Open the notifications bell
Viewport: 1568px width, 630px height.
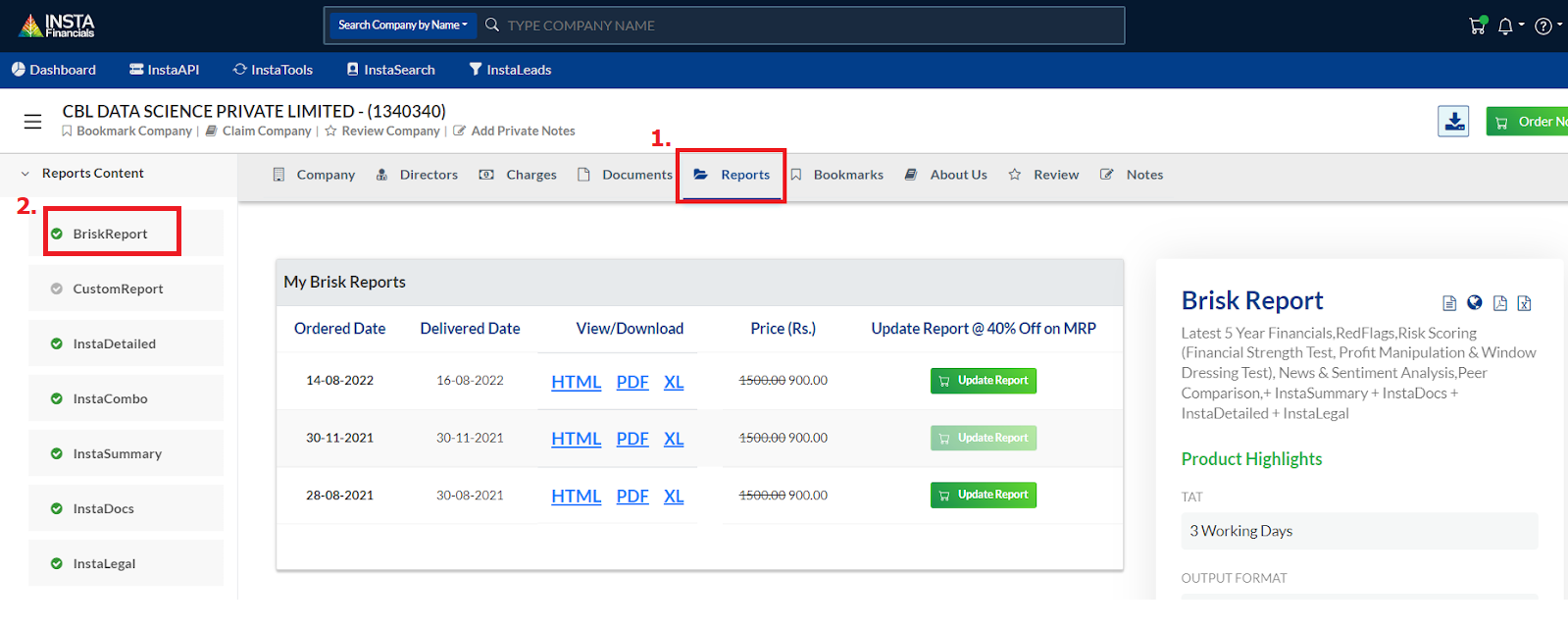point(1505,26)
